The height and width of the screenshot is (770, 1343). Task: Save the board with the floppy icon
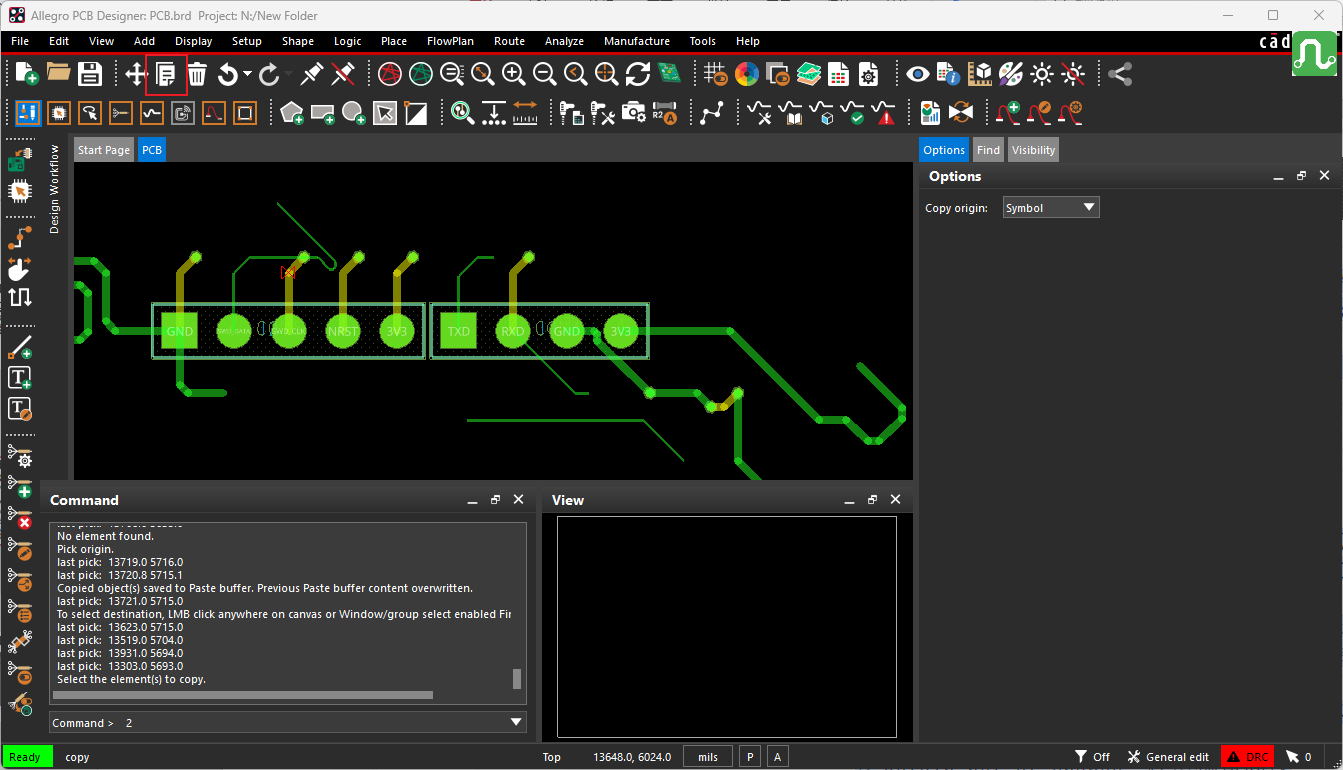tap(90, 74)
